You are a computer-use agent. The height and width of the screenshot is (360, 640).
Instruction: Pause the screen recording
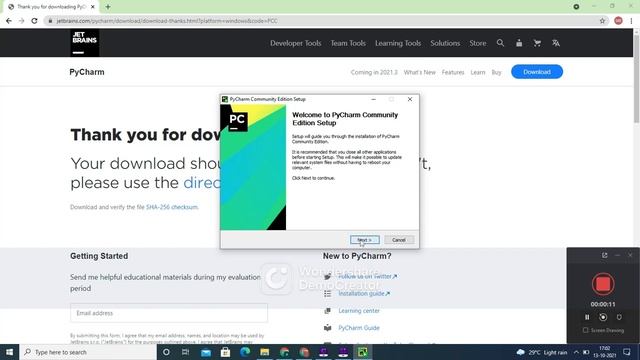point(587,317)
